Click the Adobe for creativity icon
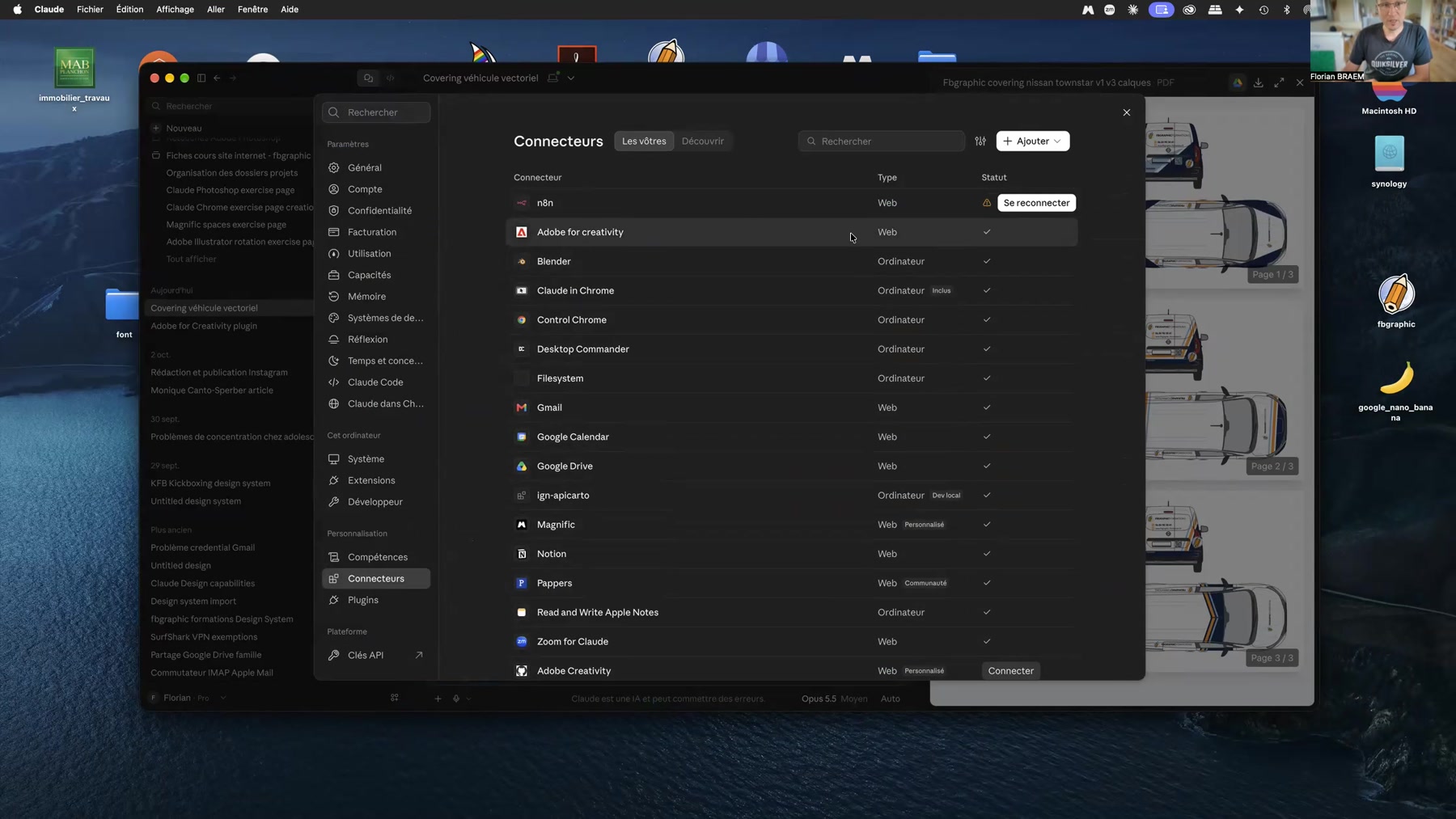Screen dimensions: 1456x819 522,232
